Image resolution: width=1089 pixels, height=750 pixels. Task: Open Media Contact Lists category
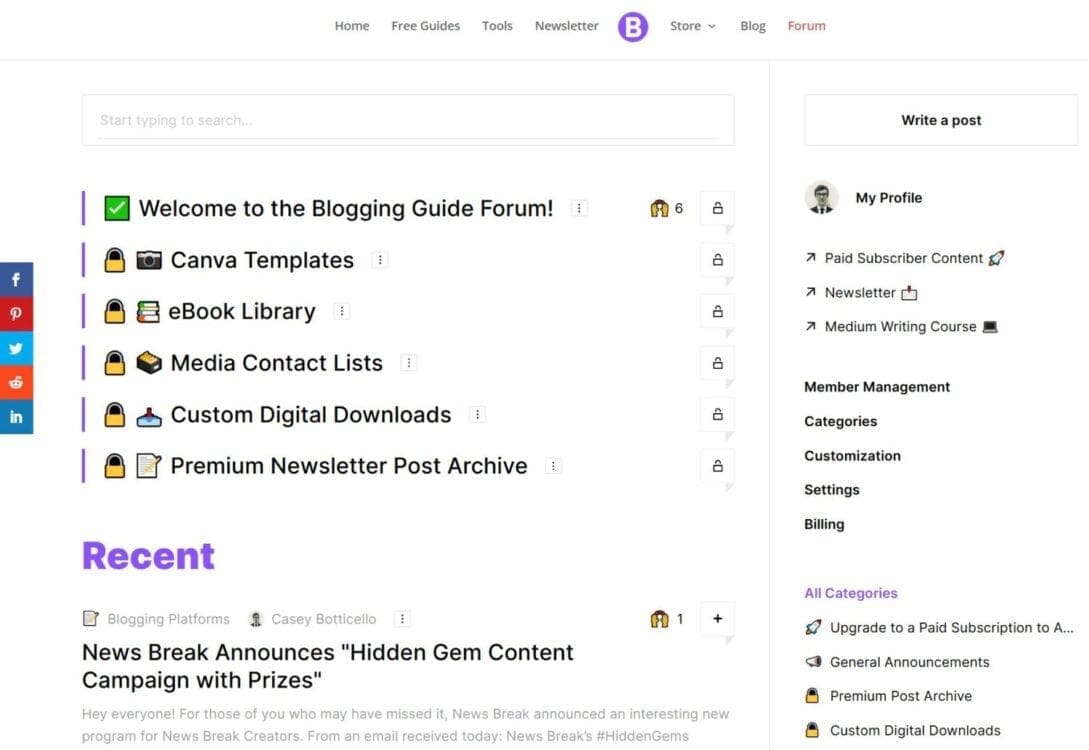pyautogui.click(x=276, y=362)
